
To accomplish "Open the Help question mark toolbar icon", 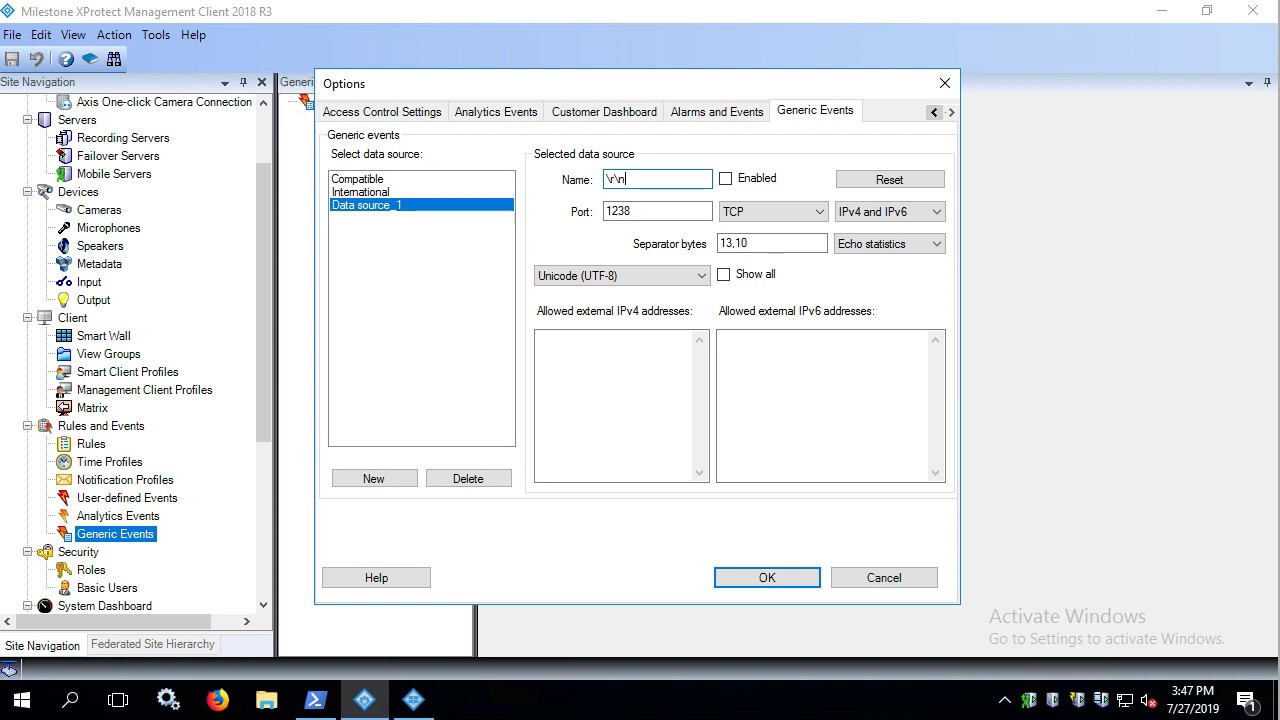I will [66, 59].
